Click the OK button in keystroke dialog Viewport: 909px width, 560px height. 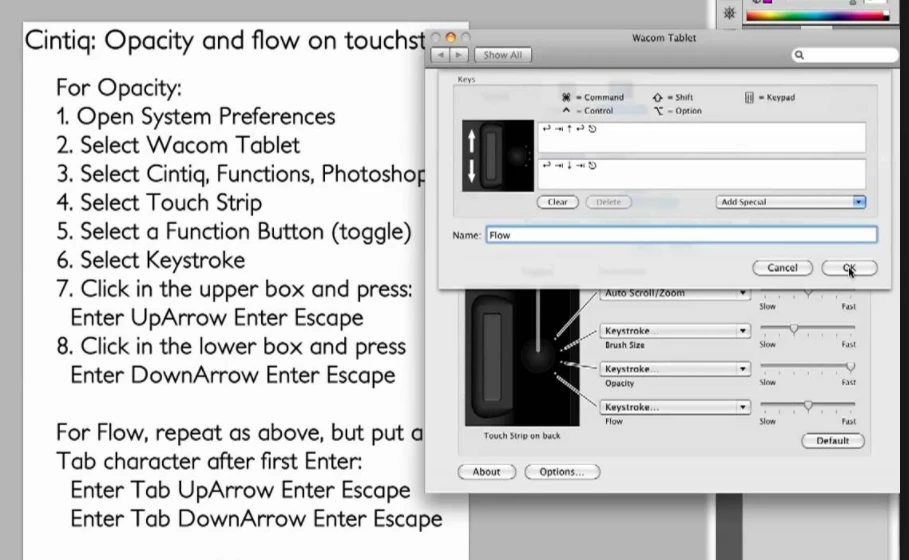849,268
